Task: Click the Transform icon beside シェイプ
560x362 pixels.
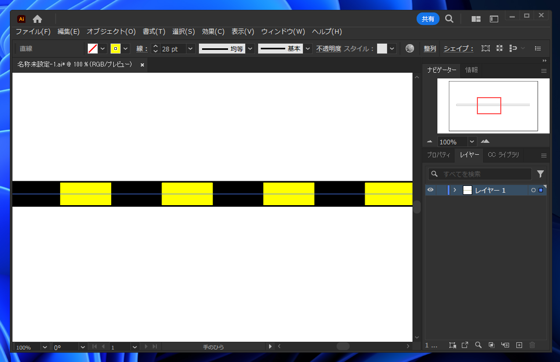Action: point(485,48)
